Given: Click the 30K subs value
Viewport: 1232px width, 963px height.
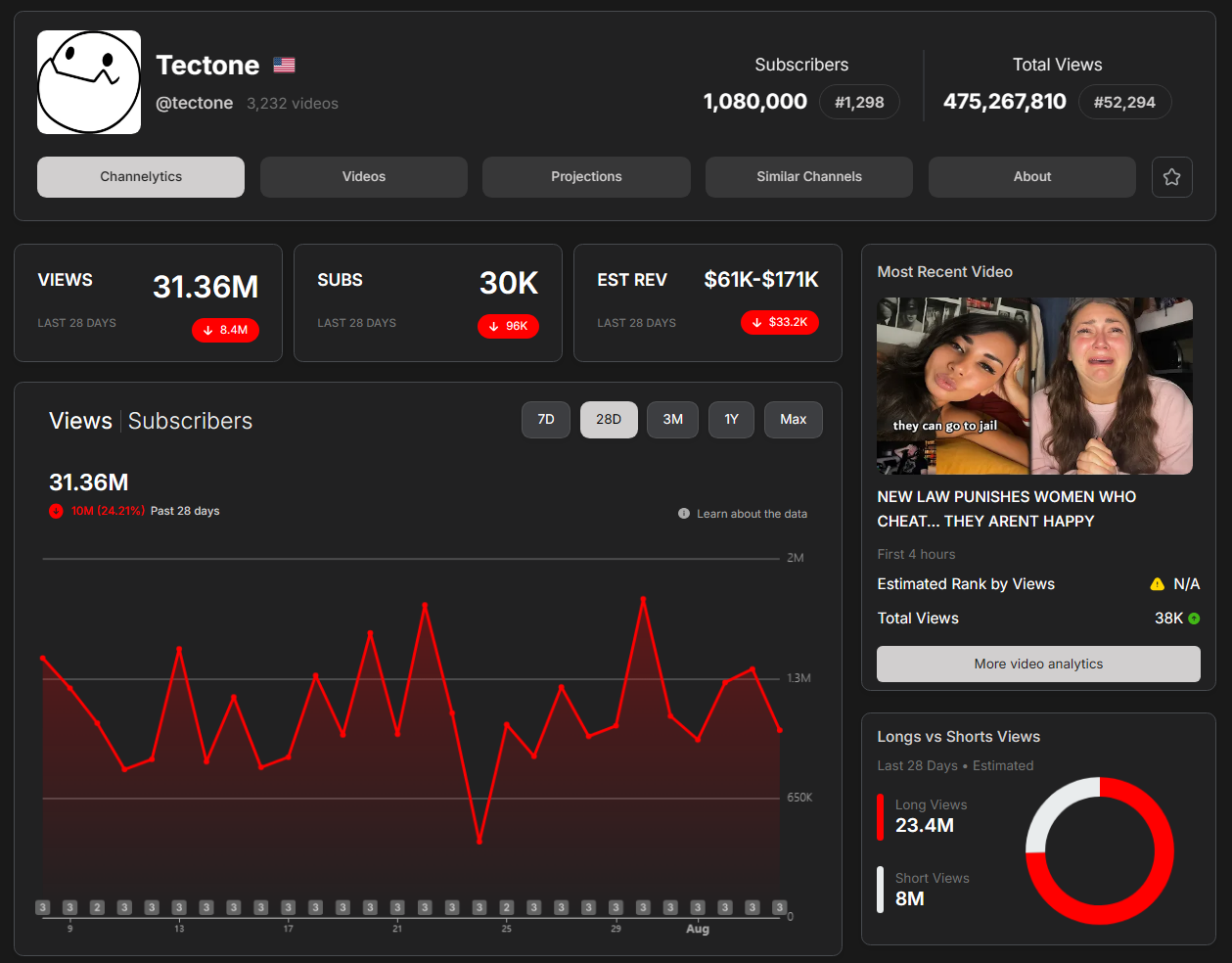Looking at the screenshot, I should 509,284.
